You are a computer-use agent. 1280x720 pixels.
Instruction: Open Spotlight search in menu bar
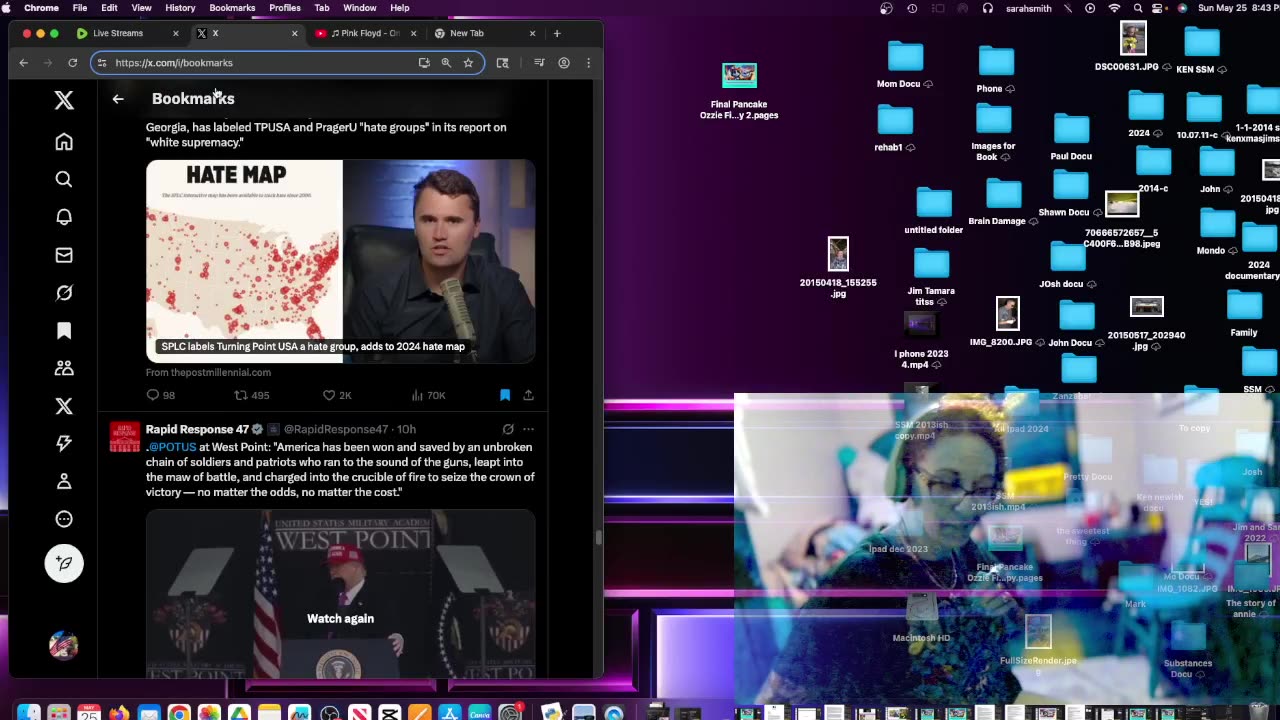(x=1138, y=8)
